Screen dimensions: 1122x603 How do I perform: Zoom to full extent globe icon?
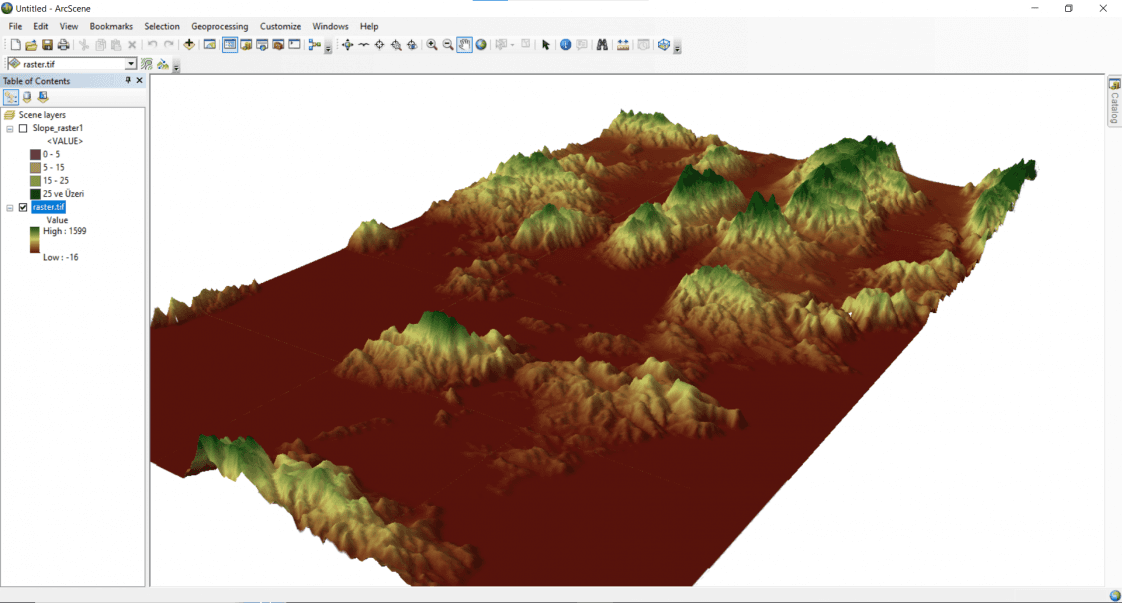(482, 45)
